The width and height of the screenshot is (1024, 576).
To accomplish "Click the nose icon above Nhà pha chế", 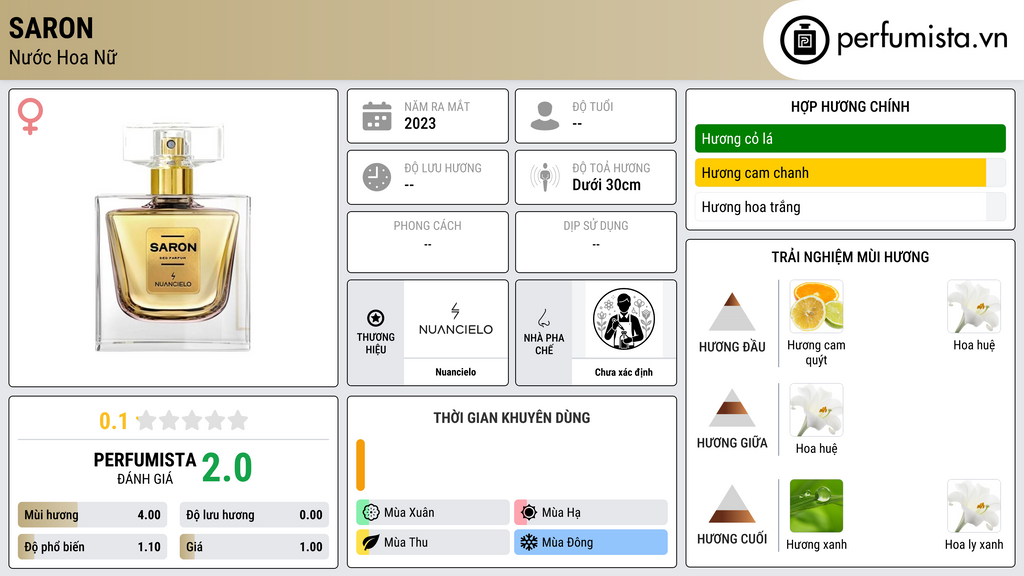I will (x=543, y=318).
